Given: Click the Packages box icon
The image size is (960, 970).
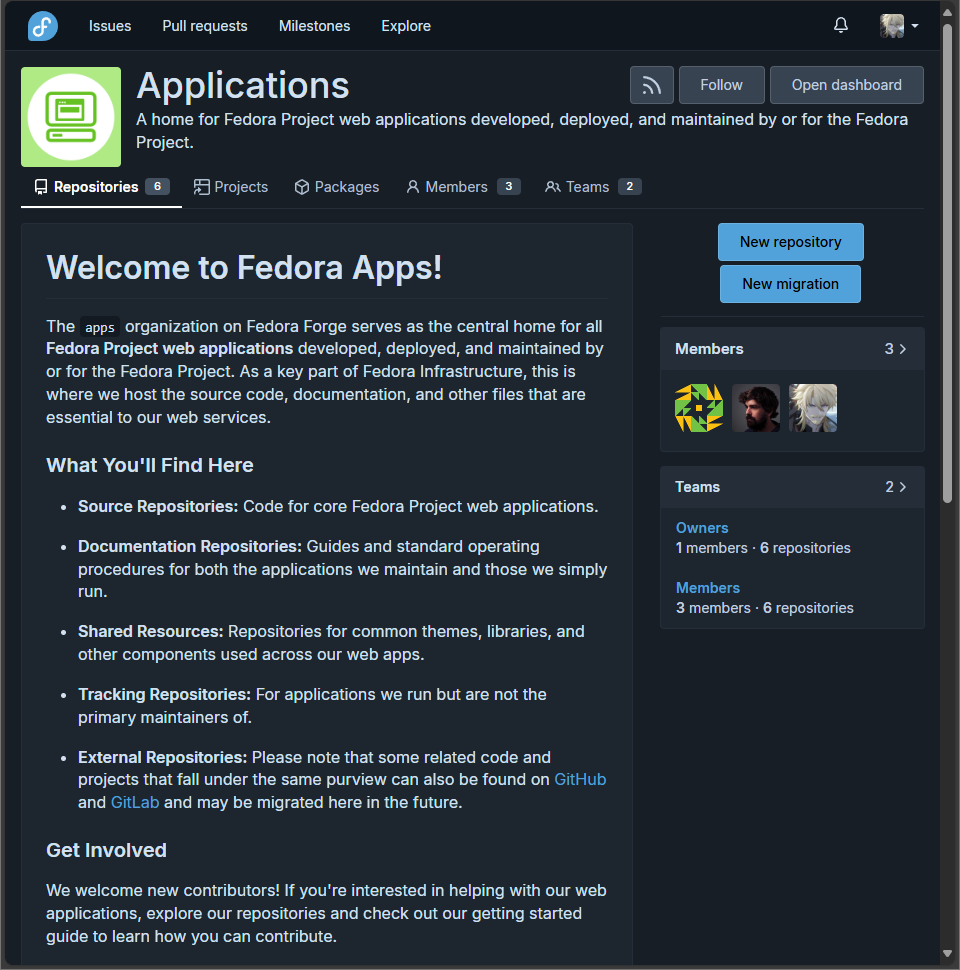Looking at the screenshot, I should [301, 186].
